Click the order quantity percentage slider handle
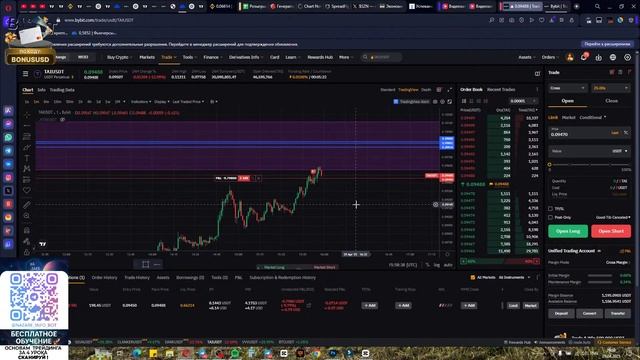Screen dimensions: 640x360 pyautogui.click(x=549, y=164)
